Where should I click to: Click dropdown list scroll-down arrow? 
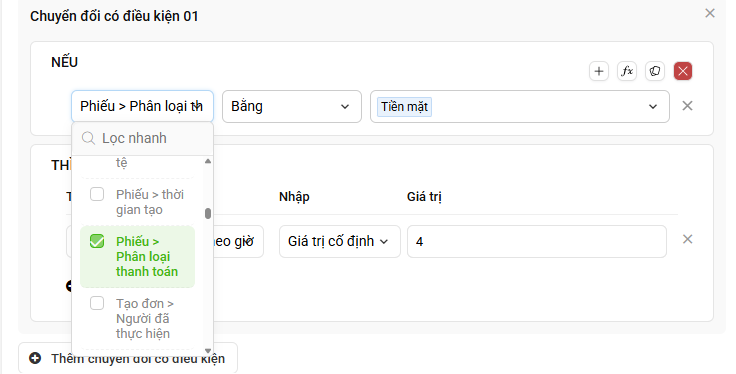(207, 351)
